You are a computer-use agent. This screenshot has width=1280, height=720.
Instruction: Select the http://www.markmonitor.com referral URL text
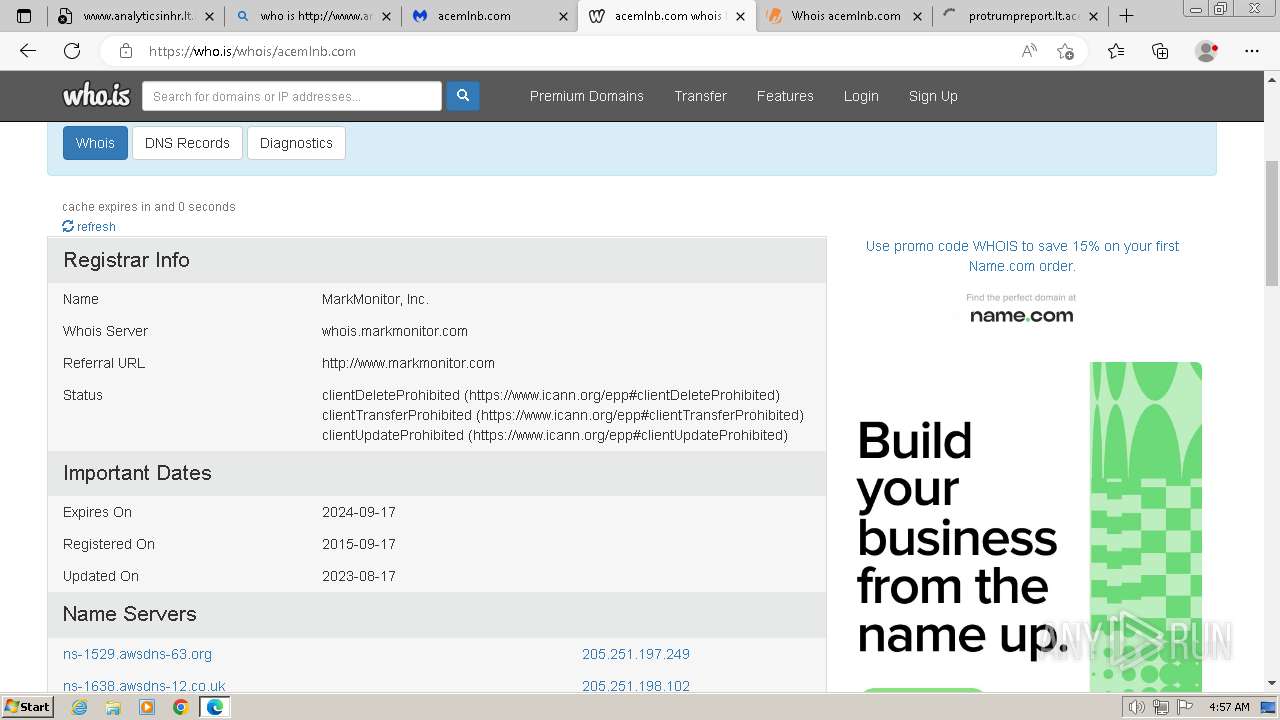[408, 363]
